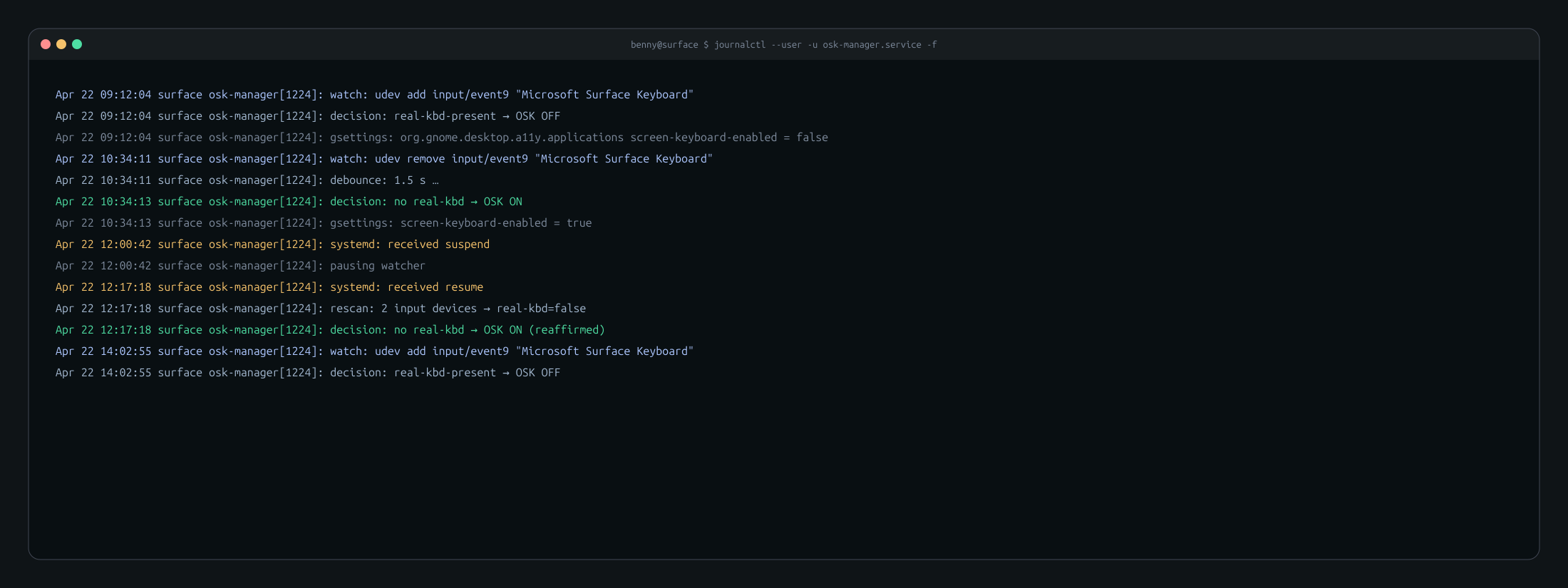Click the OSK ON (reaffirmed) decision line

[330, 330]
